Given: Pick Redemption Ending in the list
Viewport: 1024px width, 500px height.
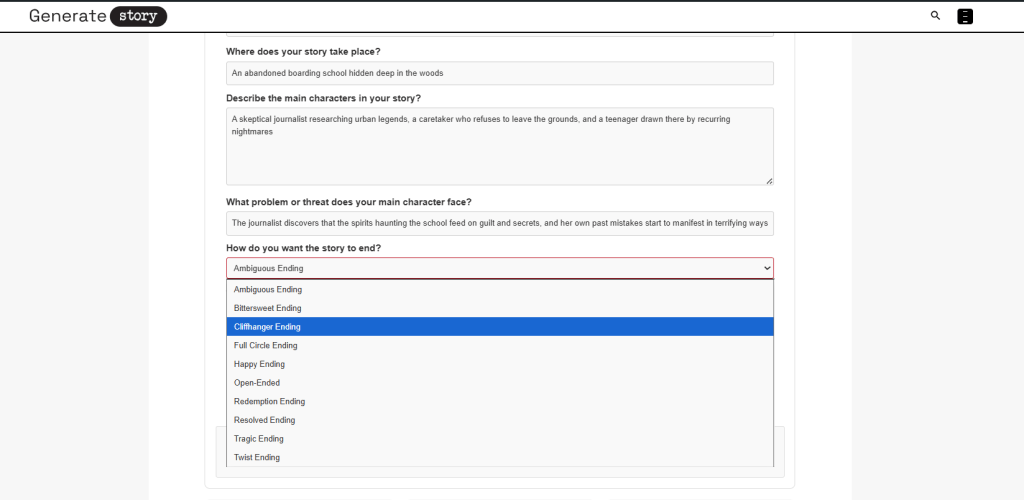Looking at the screenshot, I should [270, 401].
